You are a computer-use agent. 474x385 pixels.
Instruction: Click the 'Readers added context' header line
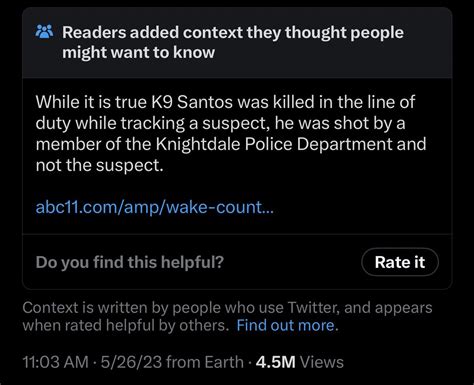(233, 33)
